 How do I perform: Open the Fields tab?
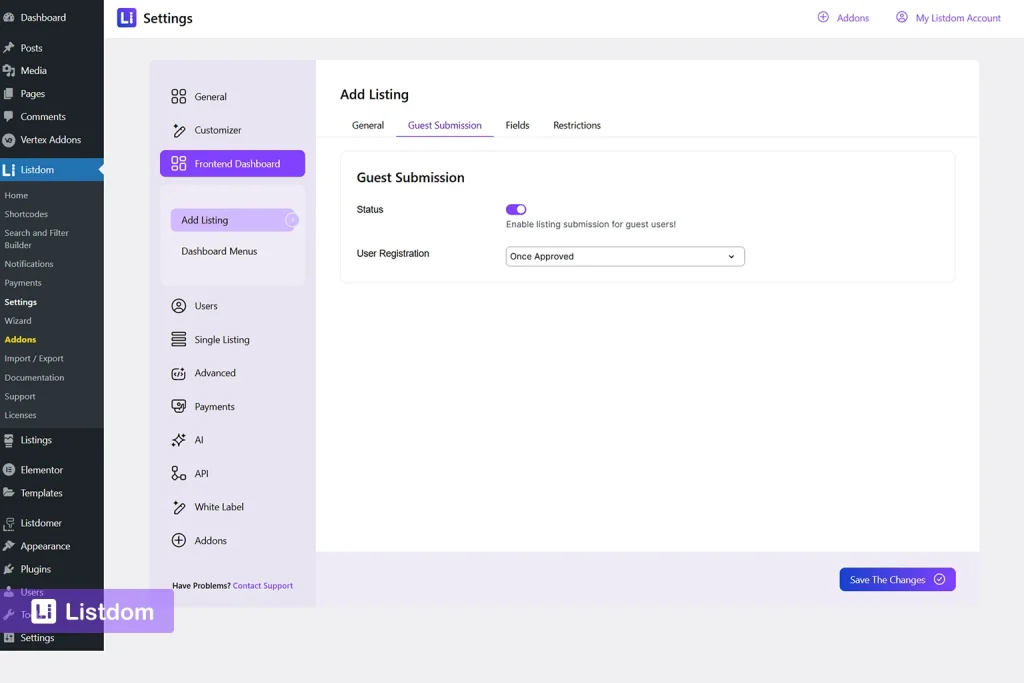point(517,125)
